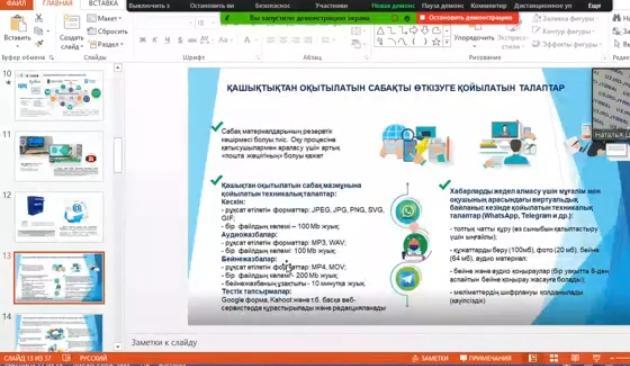Select slide 10 thumbnail

click(x=59, y=95)
